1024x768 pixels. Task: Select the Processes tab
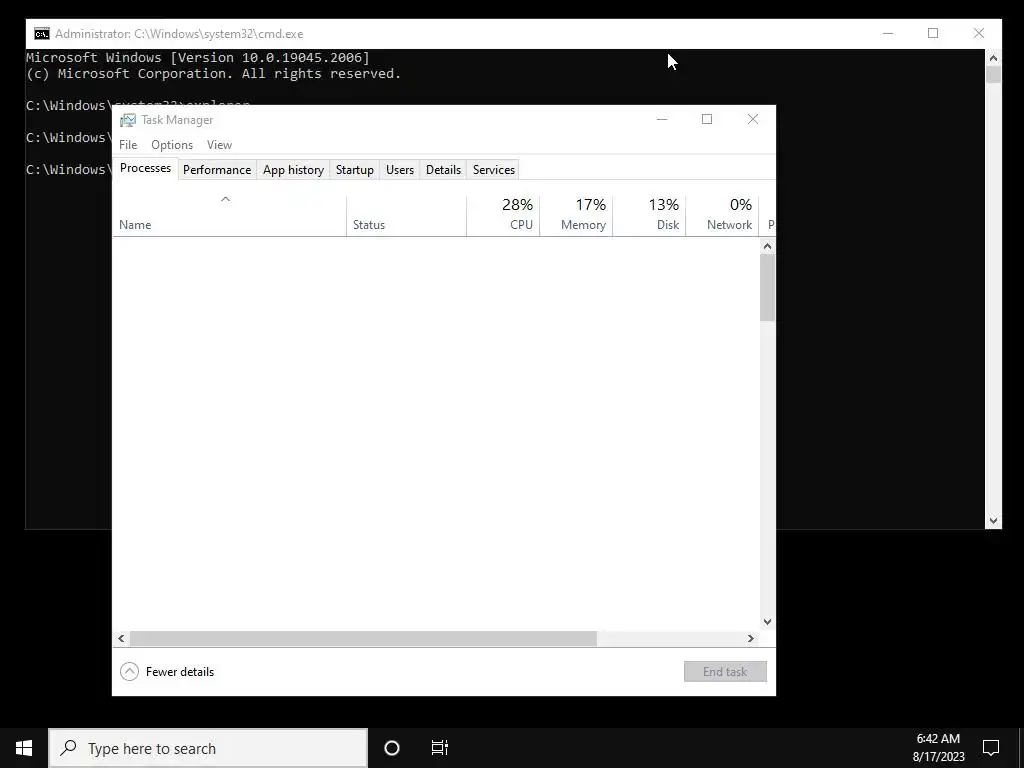(145, 168)
